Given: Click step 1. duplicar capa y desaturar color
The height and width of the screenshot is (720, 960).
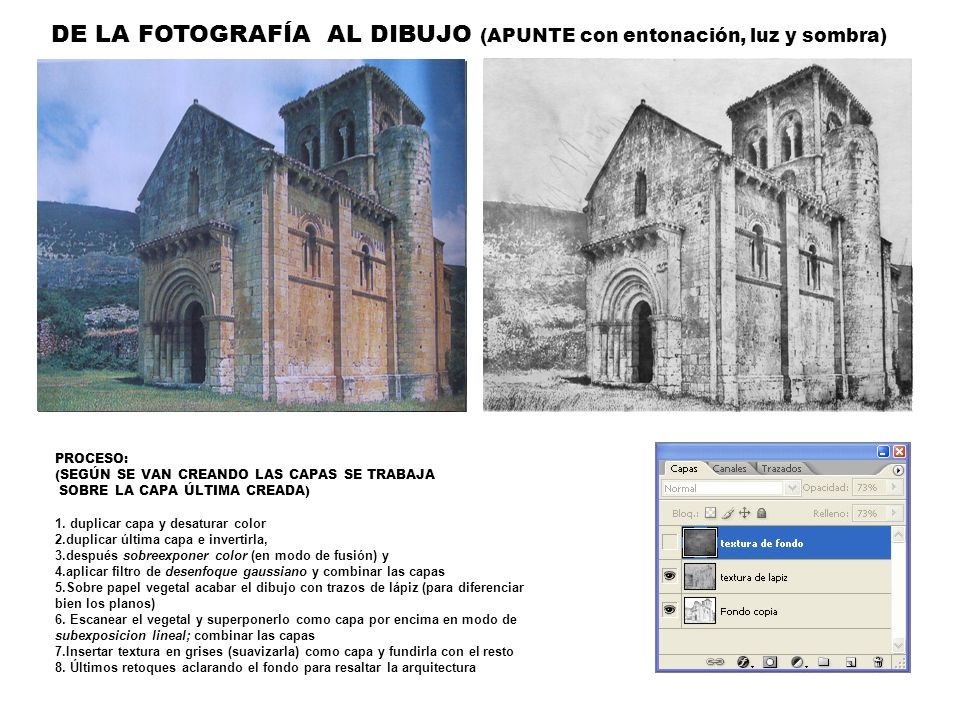Looking at the screenshot, I should [160, 523].
